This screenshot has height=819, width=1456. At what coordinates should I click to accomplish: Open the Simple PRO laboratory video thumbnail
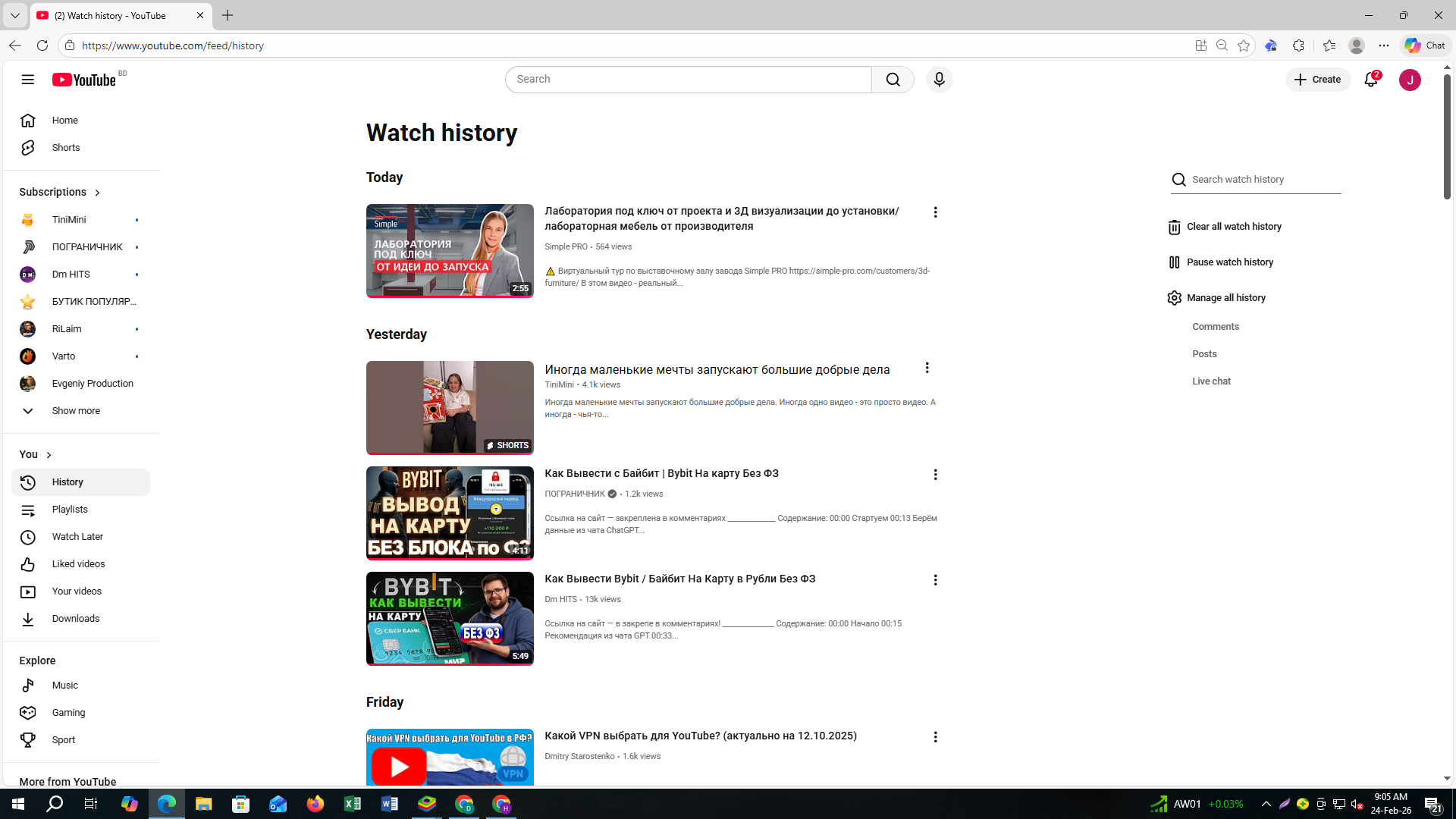(x=450, y=251)
